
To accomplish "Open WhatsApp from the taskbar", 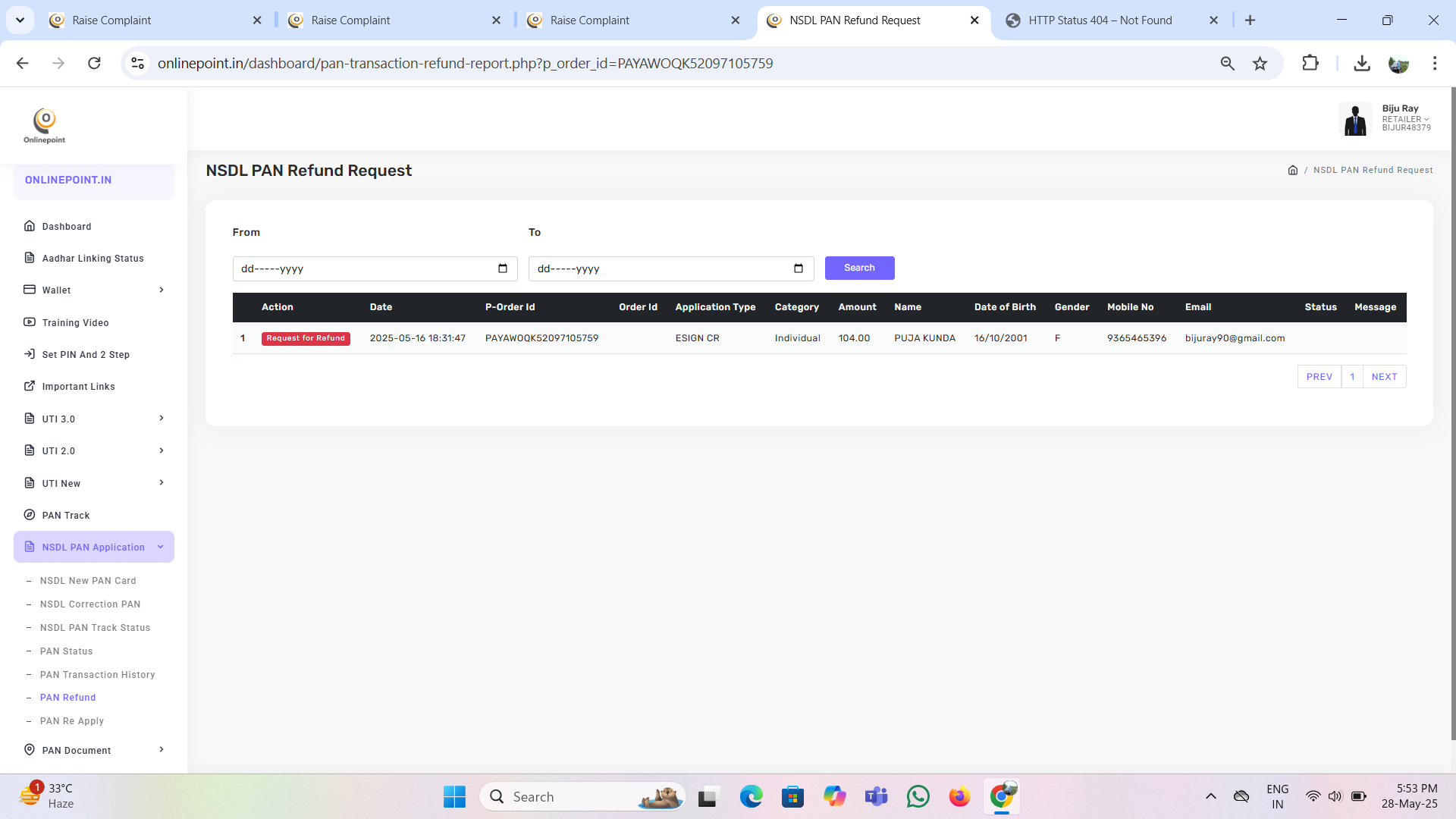I will (918, 796).
